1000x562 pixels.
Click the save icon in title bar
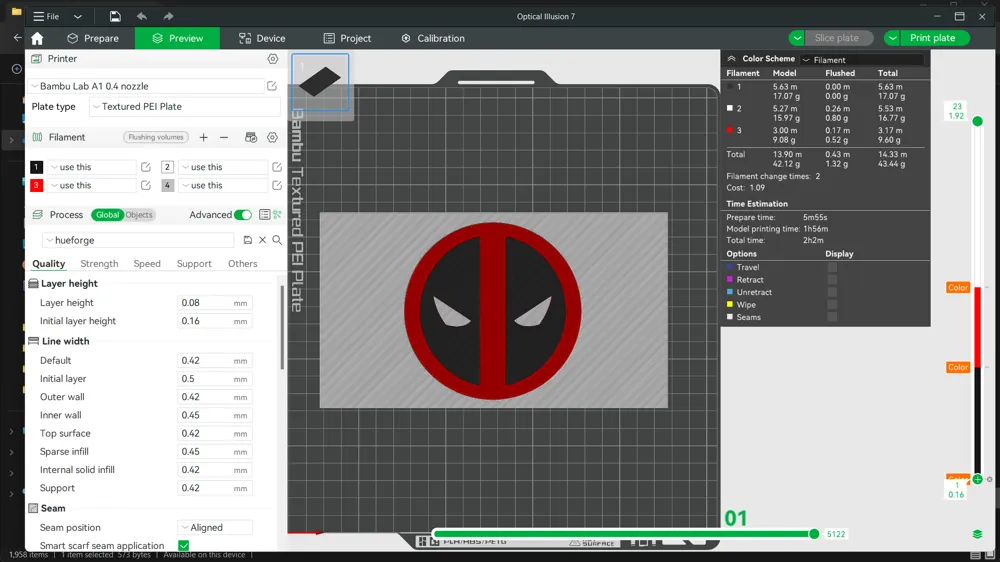115,17
